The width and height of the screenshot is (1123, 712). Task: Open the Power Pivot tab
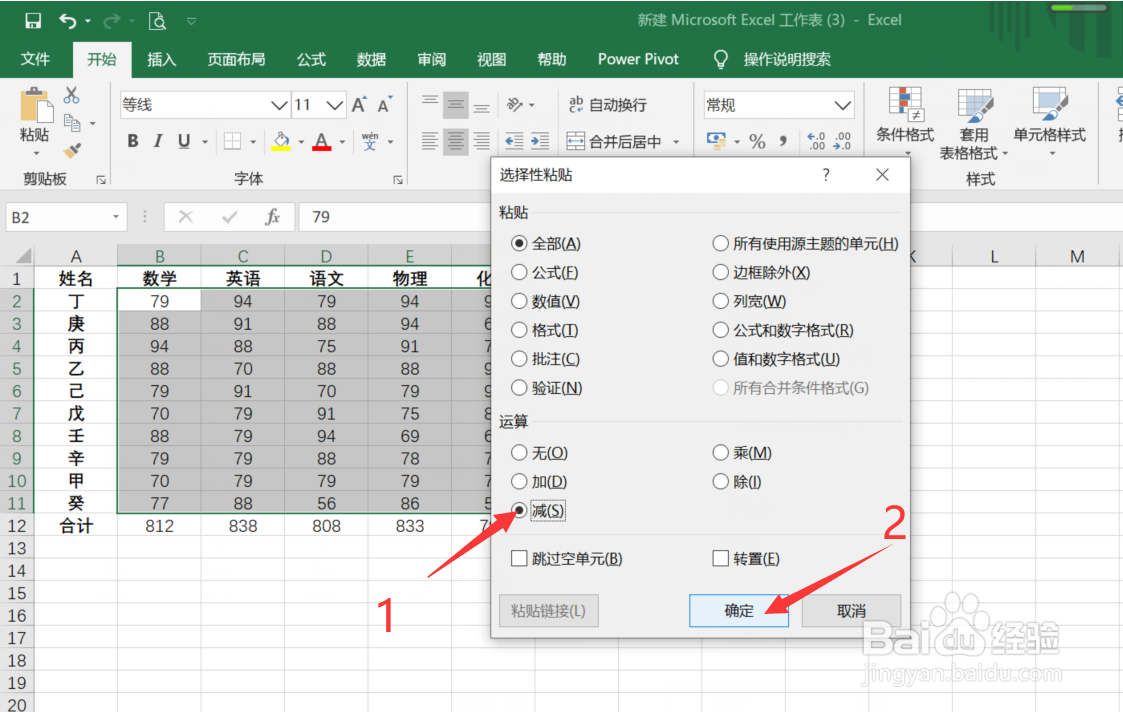click(637, 59)
